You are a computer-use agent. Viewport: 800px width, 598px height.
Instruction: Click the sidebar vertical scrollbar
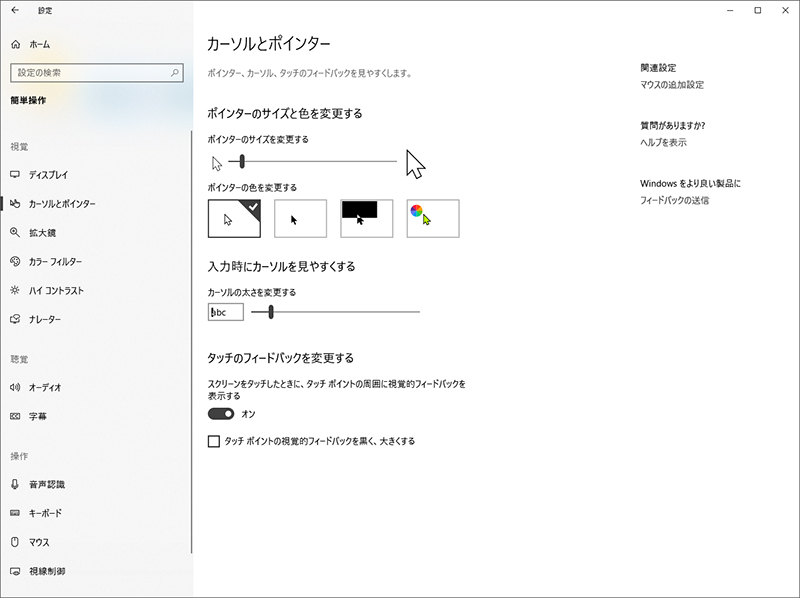pos(192,342)
